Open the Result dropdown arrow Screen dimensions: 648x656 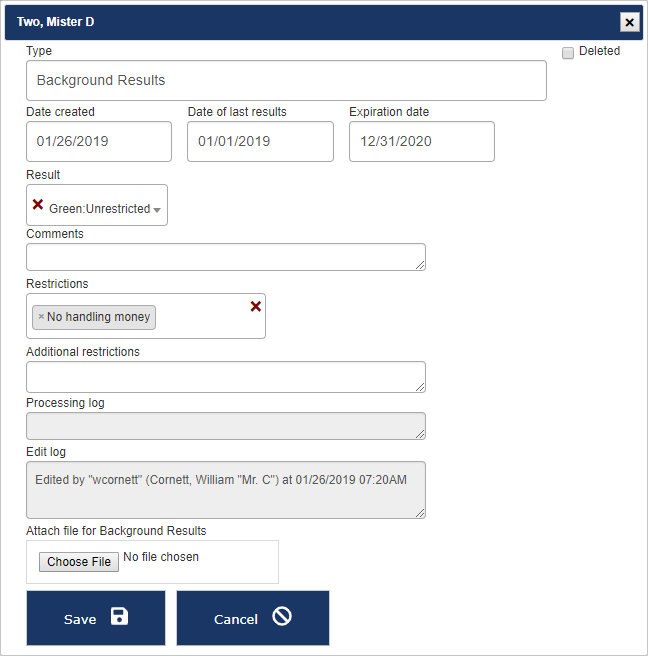pos(157,210)
